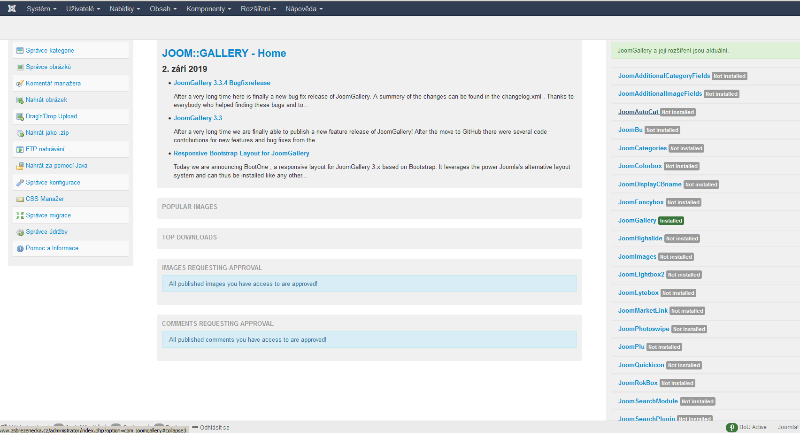Screen dimensions: 800x433
Task: Open the Nabídky dropdown menu
Action: (x=124, y=9)
